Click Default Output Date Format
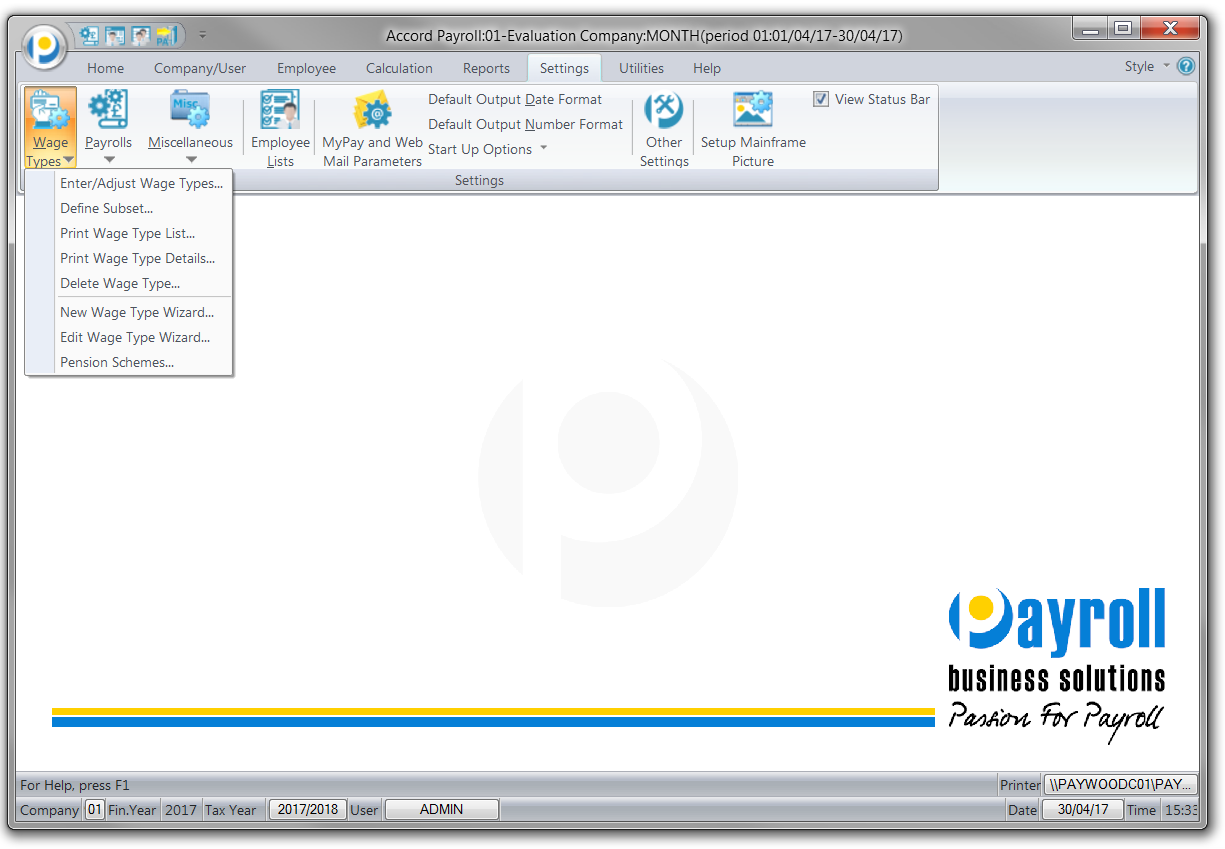This screenshot has width=1225, height=849. coord(515,99)
